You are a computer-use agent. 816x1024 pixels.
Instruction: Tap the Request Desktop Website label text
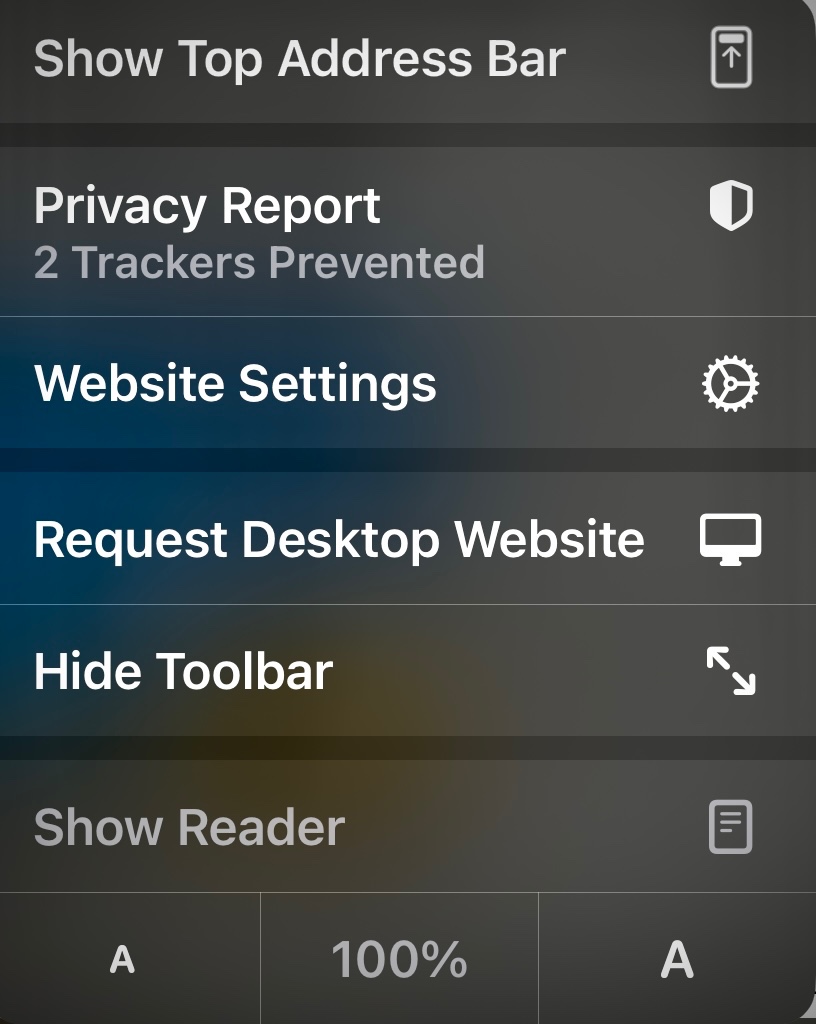point(339,540)
